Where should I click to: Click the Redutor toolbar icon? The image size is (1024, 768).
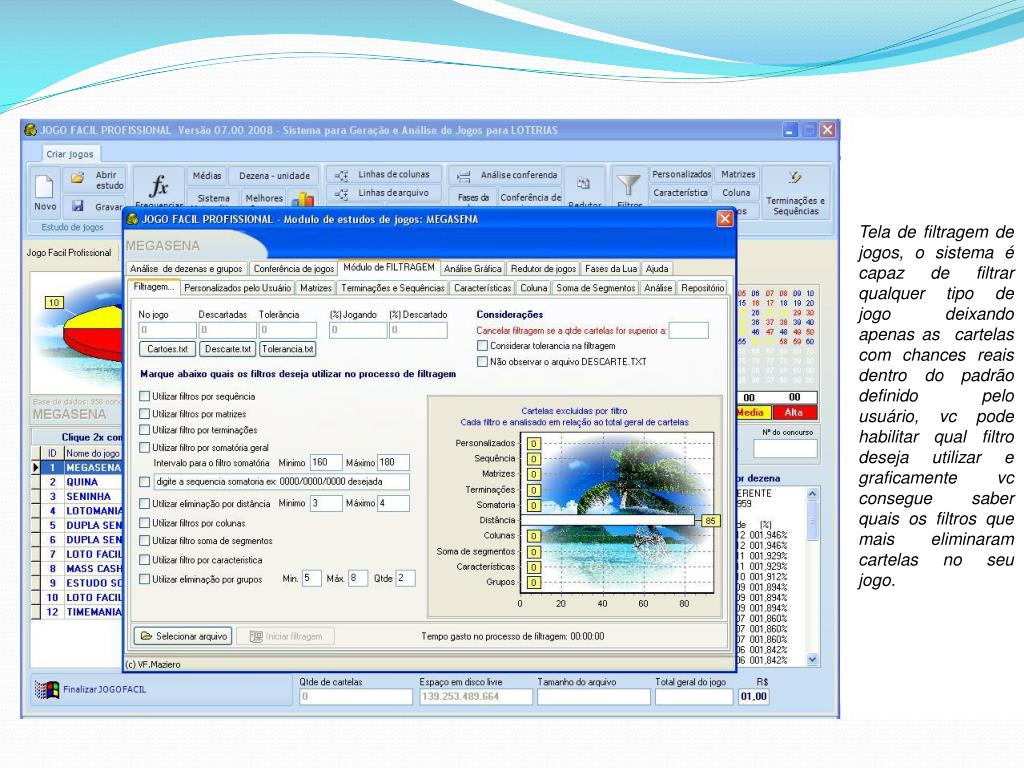[x=583, y=184]
